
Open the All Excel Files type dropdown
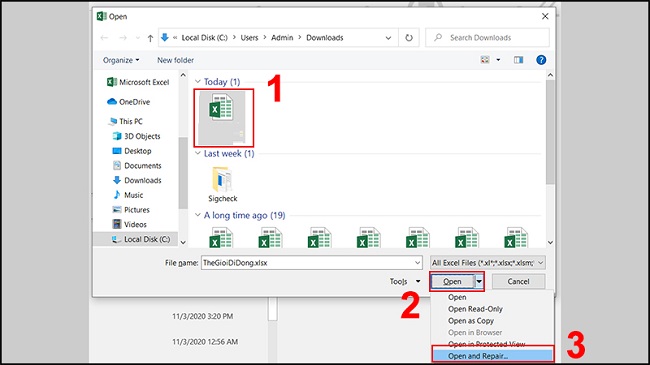488,263
